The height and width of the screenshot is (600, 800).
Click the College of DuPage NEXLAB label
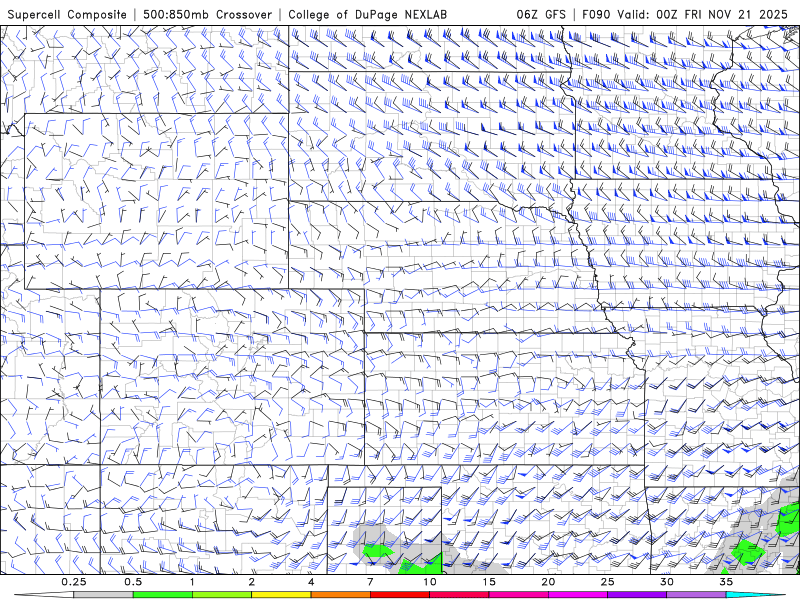pyautogui.click(x=367, y=14)
